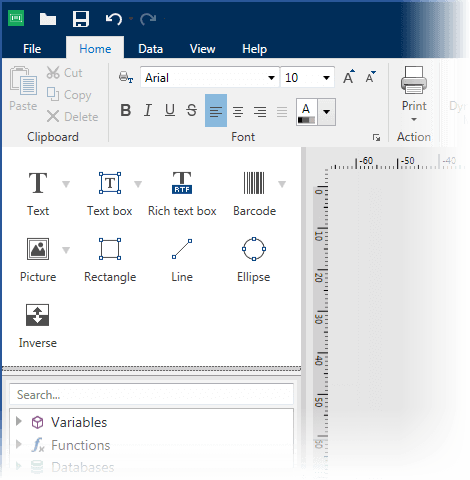The height and width of the screenshot is (480, 470).
Task: Select the Text box tool
Action: pos(110,193)
